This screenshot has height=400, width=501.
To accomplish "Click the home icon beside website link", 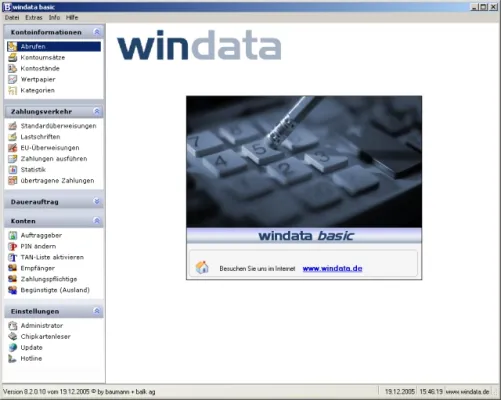I will [x=202, y=267].
